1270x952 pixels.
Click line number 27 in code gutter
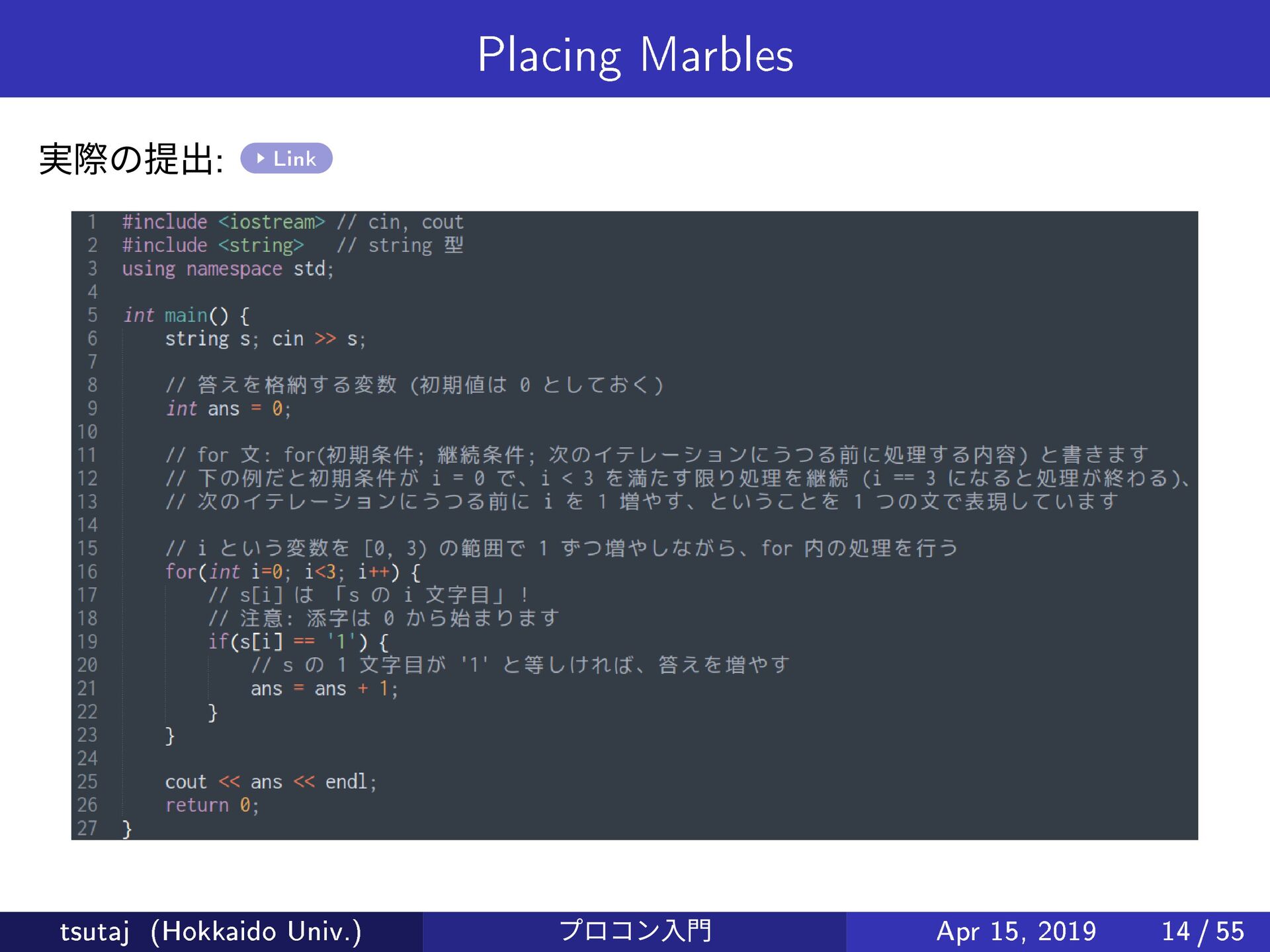tap(87, 828)
